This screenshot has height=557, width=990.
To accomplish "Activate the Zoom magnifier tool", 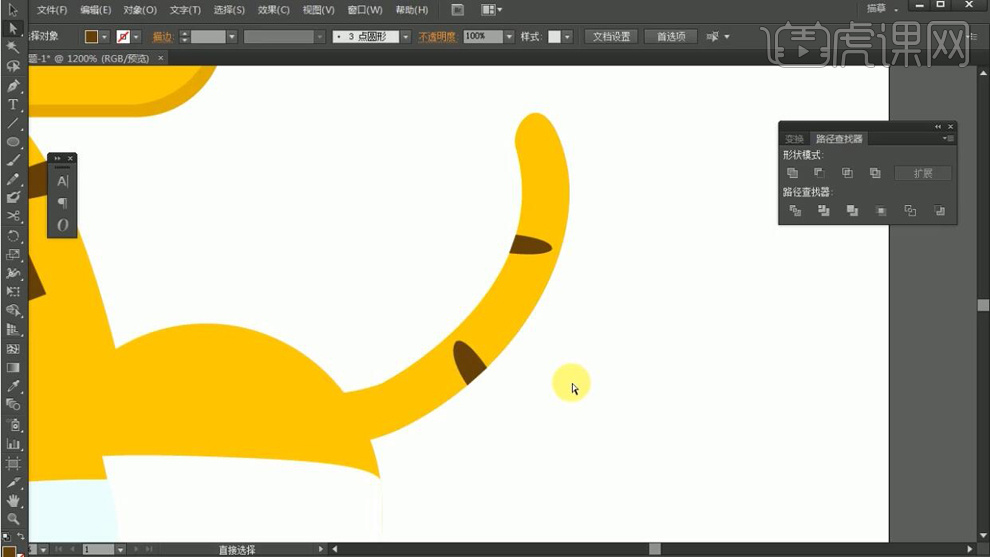I will 13,519.
